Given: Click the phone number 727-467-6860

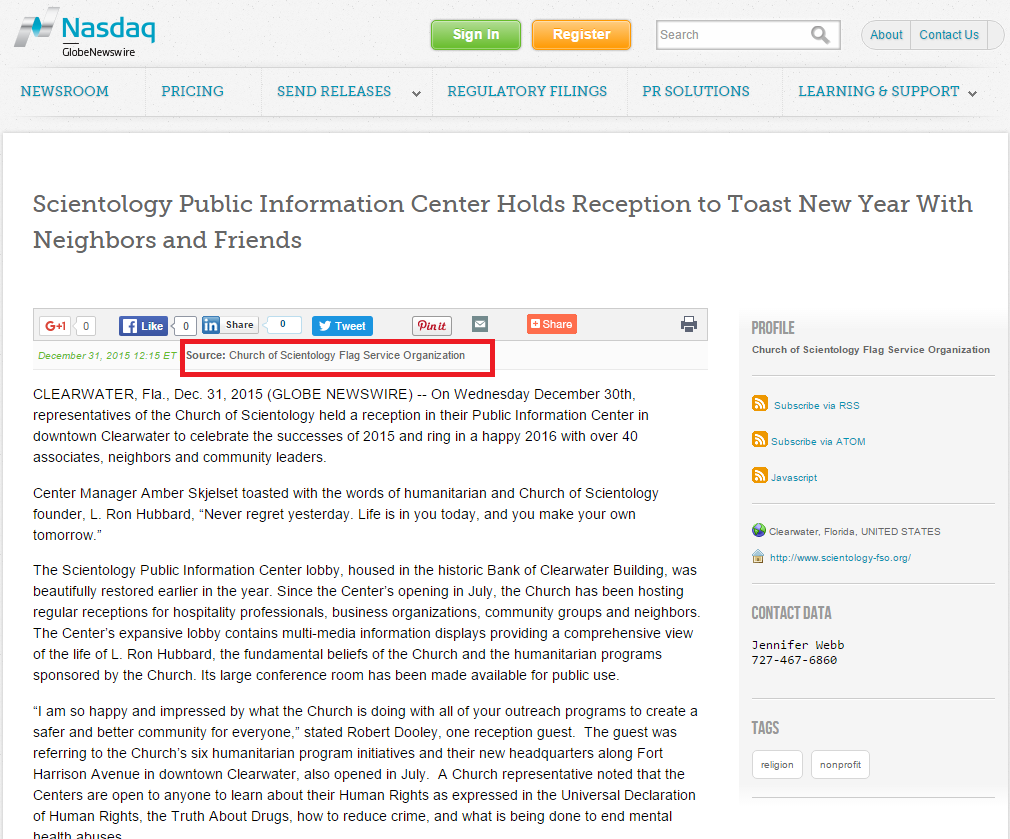Looking at the screenshot, I should click(x=794, y=660).
